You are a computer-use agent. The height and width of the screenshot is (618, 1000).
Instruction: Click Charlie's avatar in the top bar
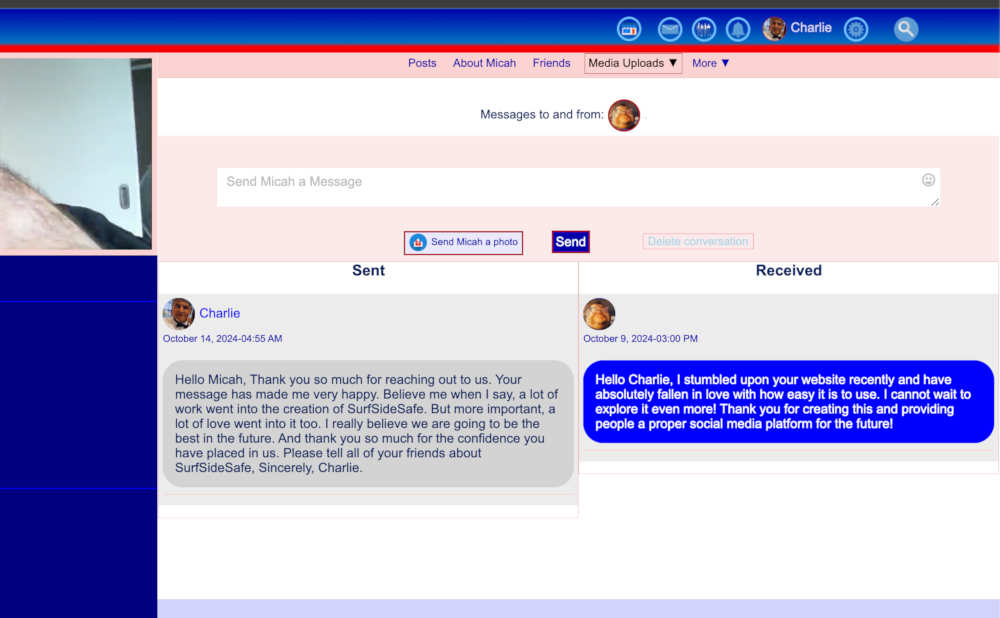[x=774, y=28]
